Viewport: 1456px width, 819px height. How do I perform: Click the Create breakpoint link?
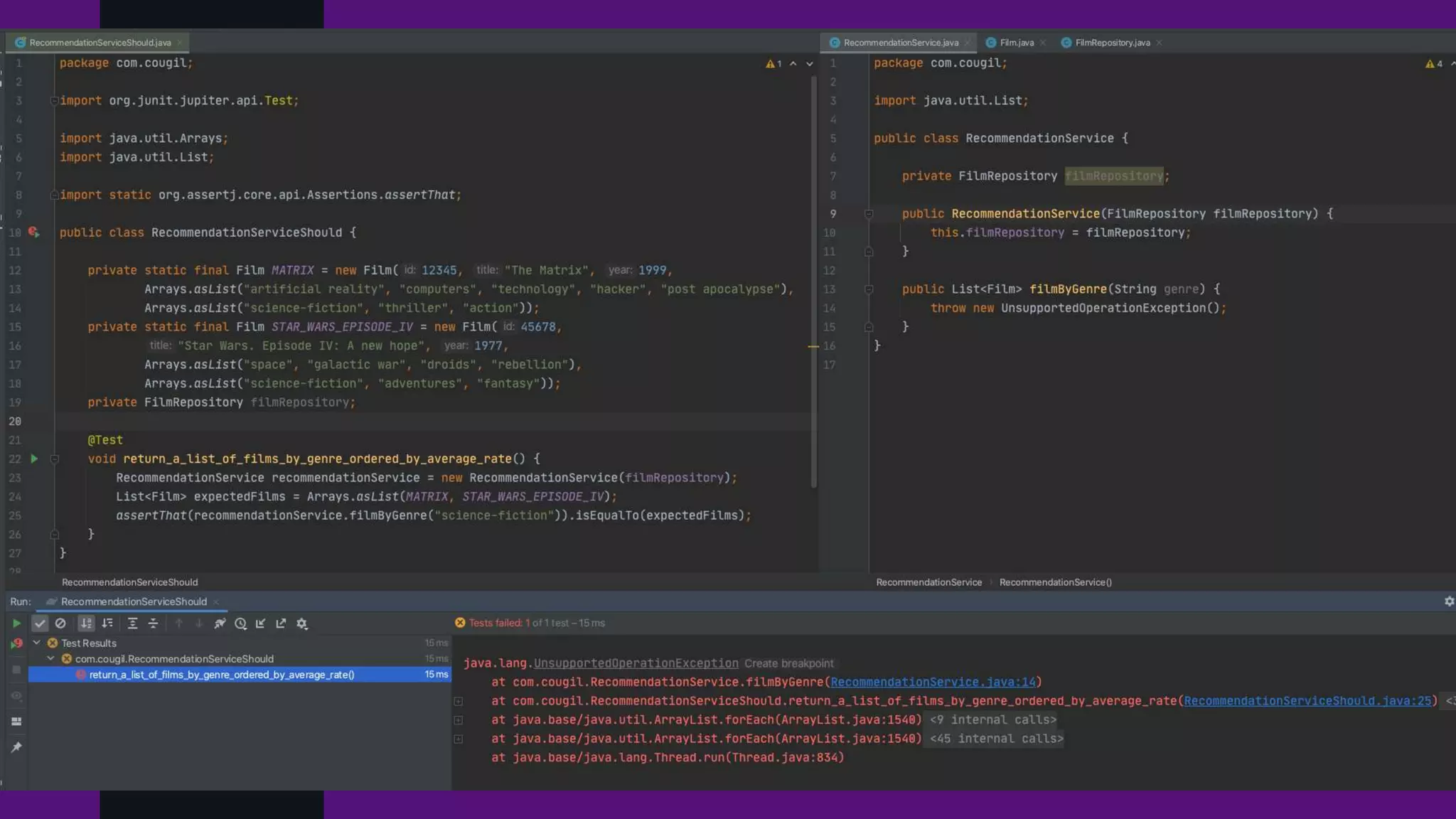(788, 663)
